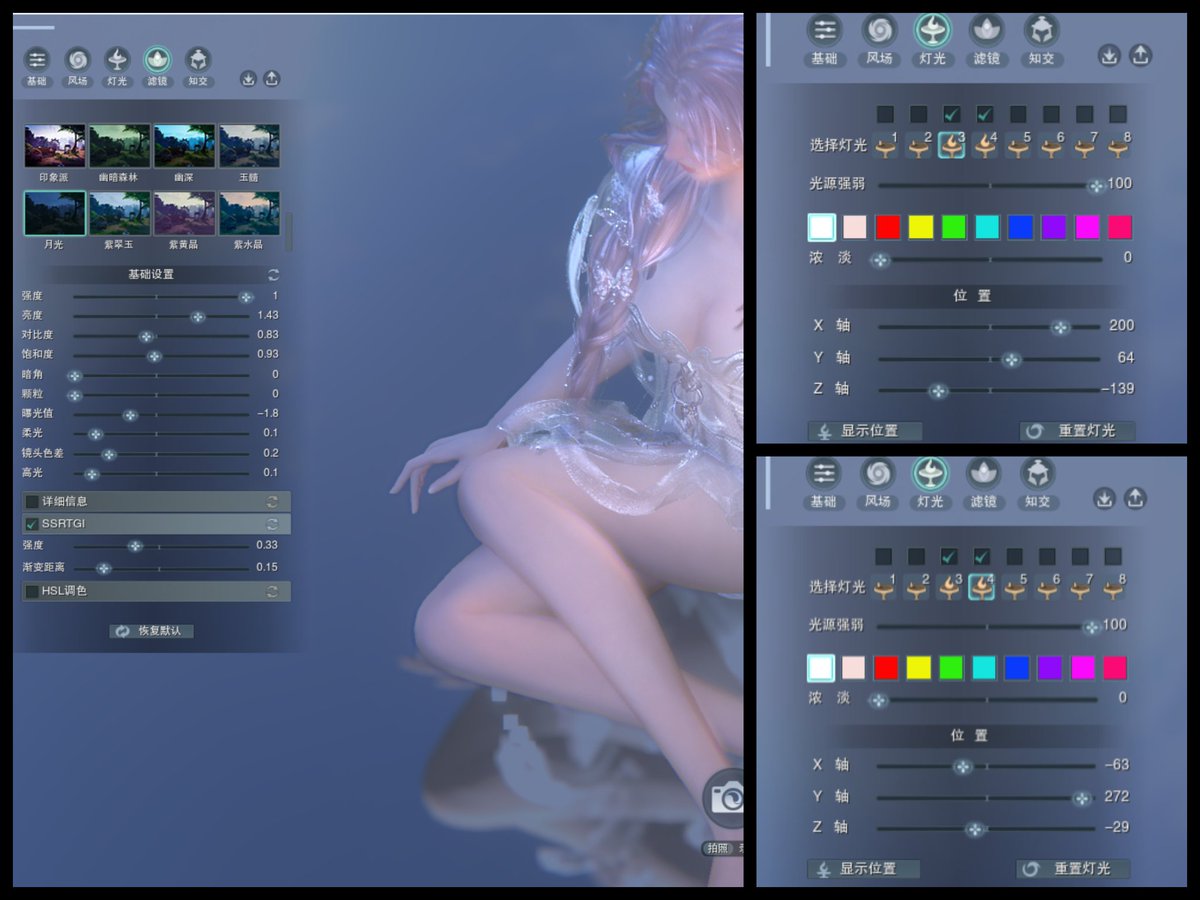This screenshot has width=1200, height=900.
Task: Click the download icon in the lower-right panel
Action: point(1104,498)
